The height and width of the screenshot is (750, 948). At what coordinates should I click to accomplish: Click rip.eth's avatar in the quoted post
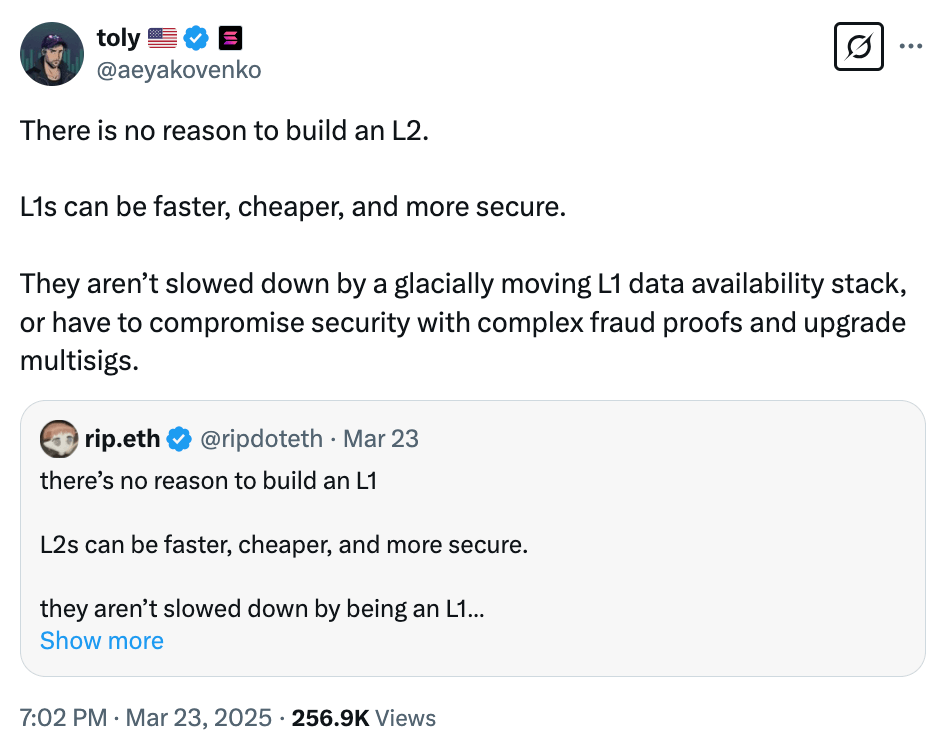(x=58, y=438)
